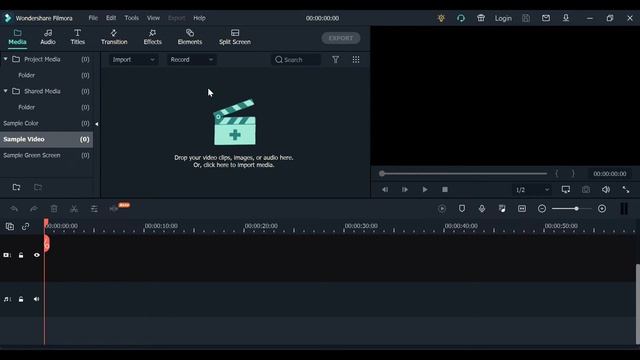Record voiceover with microphone icon
The height and width of the screenshot is (360, 640).
tap(482, 209)
